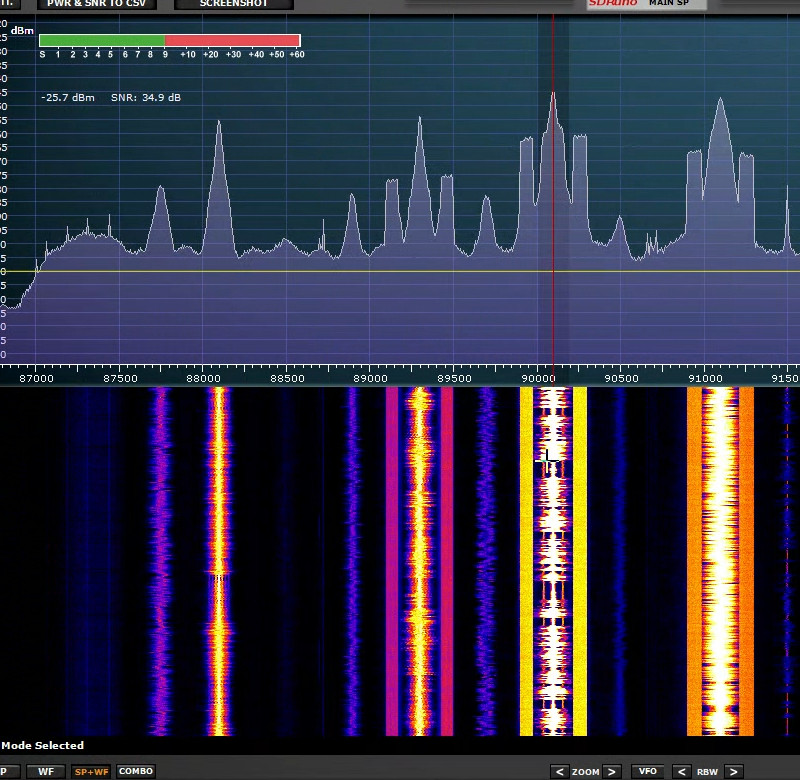Click the S-meter signal strength bar

(170, 40)
